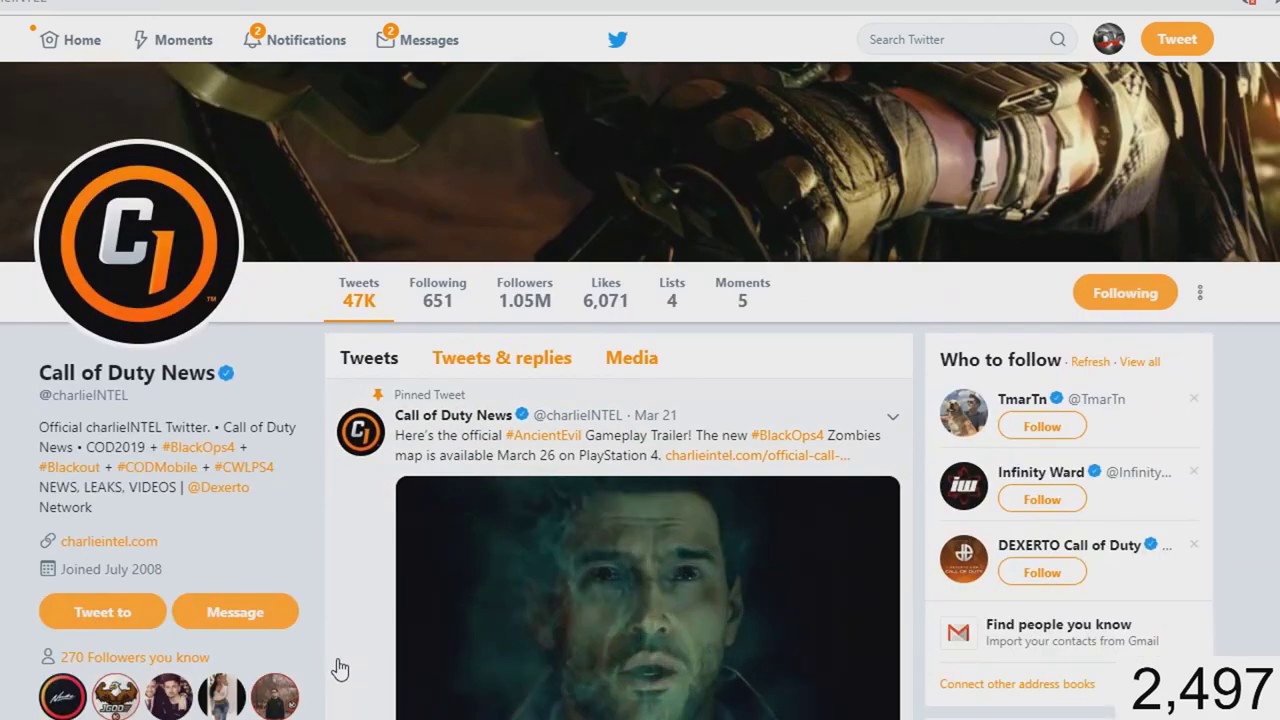Click the DEXERTO Call of Duty avatar

964,559
